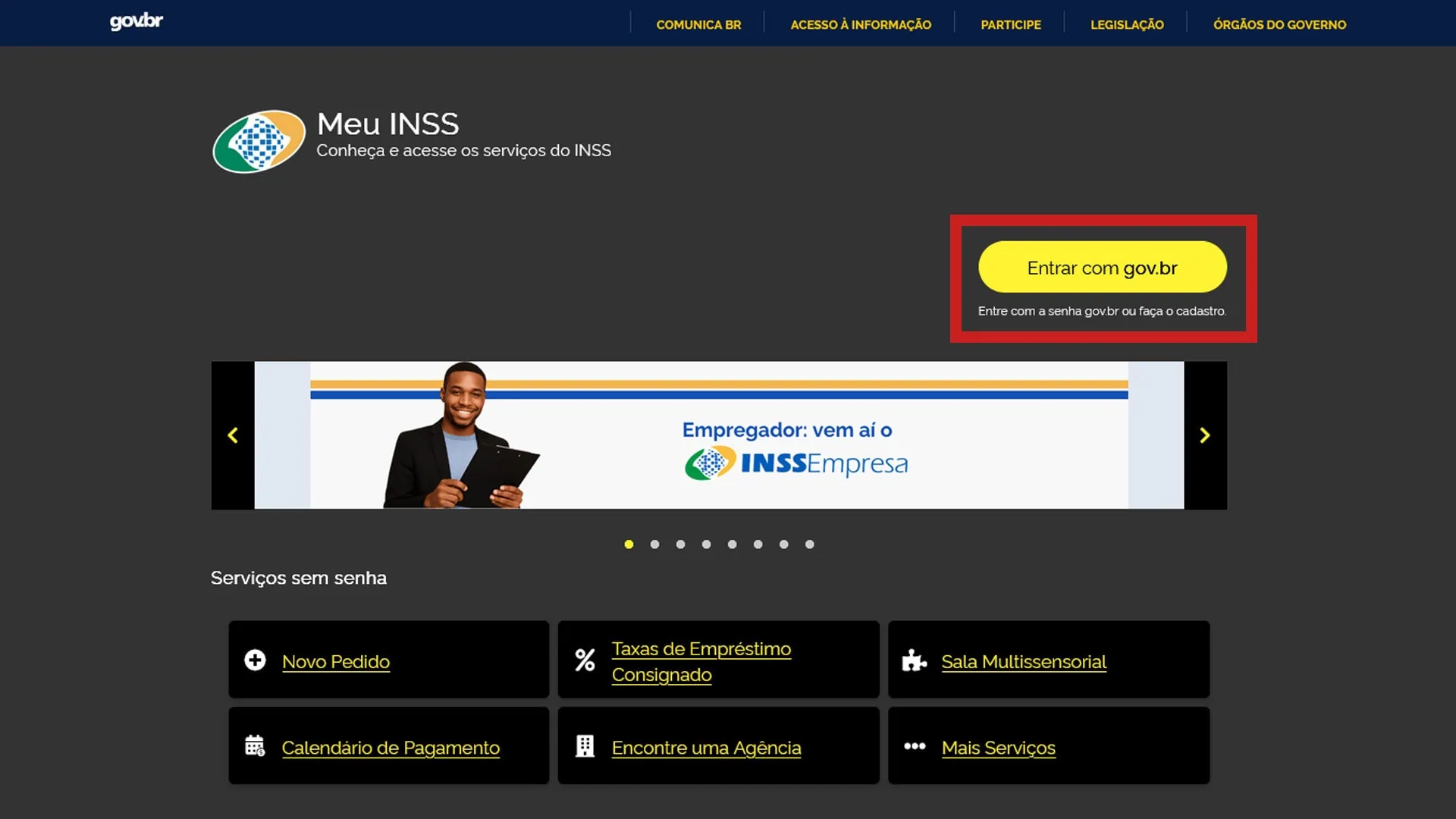Image resolution: width=1456 pixels, height=819 pixels.
Task: Advance to the next carousel banner
Action: [1205, 435]
